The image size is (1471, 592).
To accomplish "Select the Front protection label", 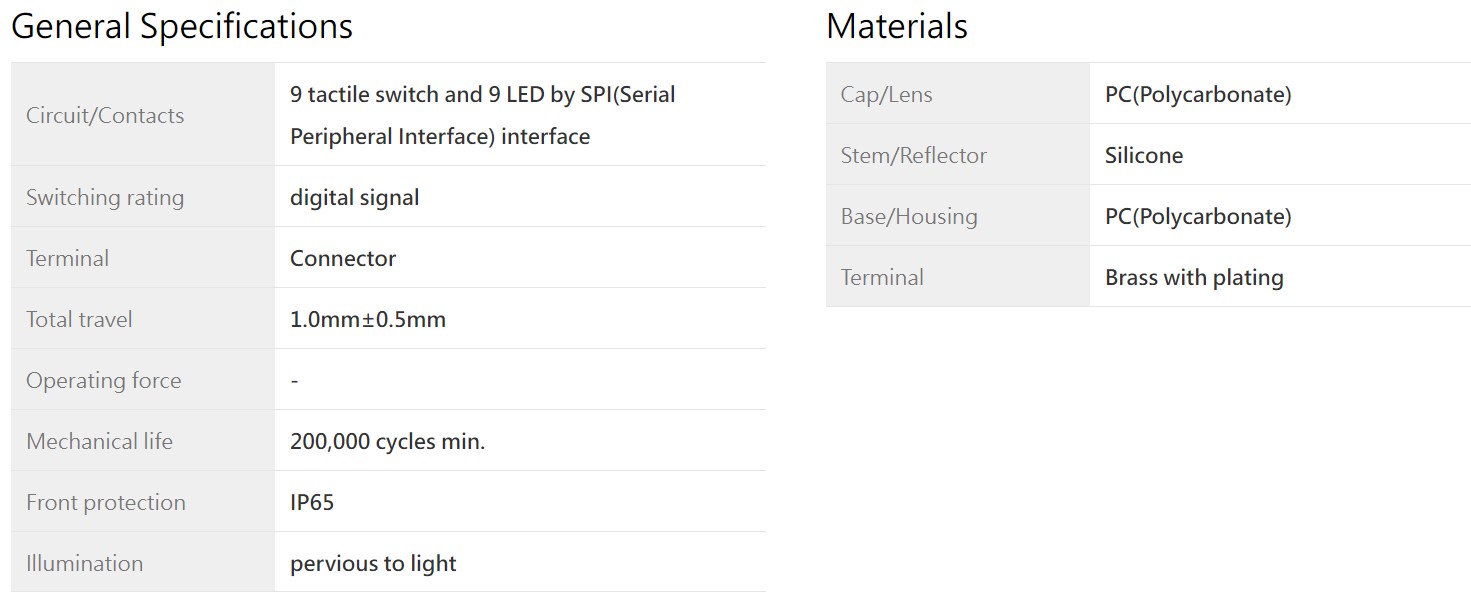I will [106, 502].
